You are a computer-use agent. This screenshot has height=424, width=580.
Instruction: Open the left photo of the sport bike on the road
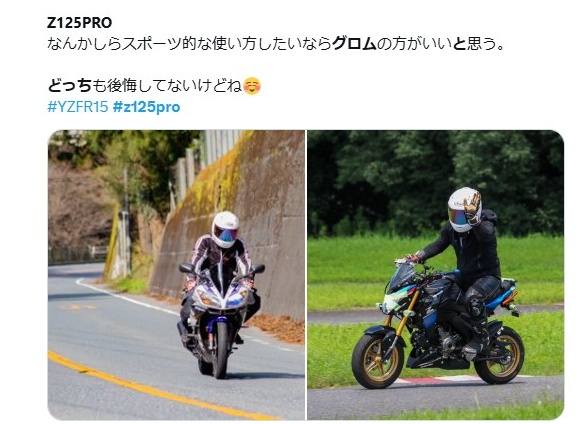coord(176,275)
